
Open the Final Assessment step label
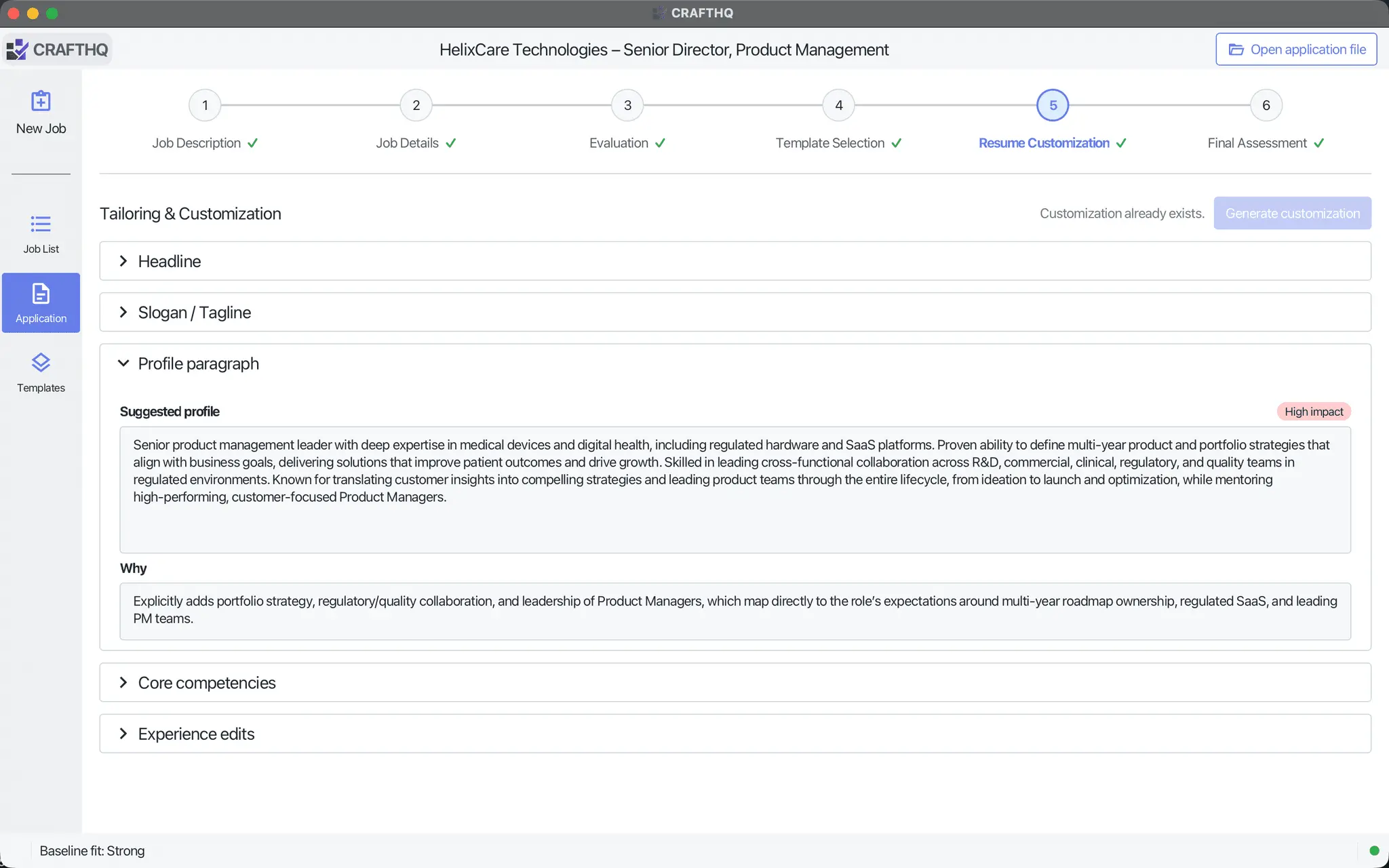point(1257,143)
